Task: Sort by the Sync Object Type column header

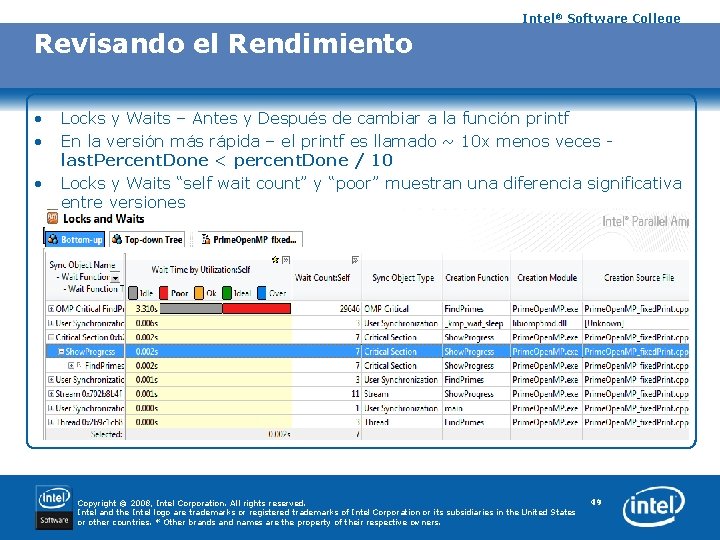Action: pyautogui.click(x=403, y=277)
